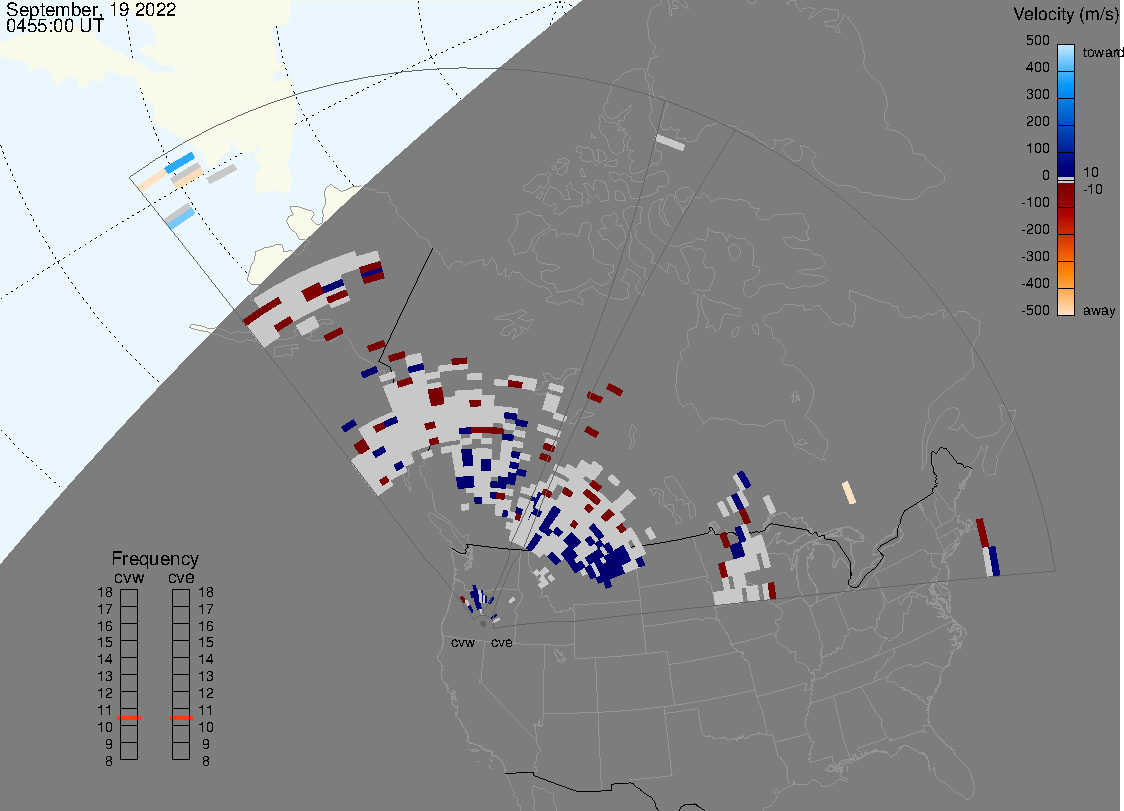Viewport: 1124px width, 811px height.
Task: Click the "cve" radar station label on map
Action: point(502,642)
